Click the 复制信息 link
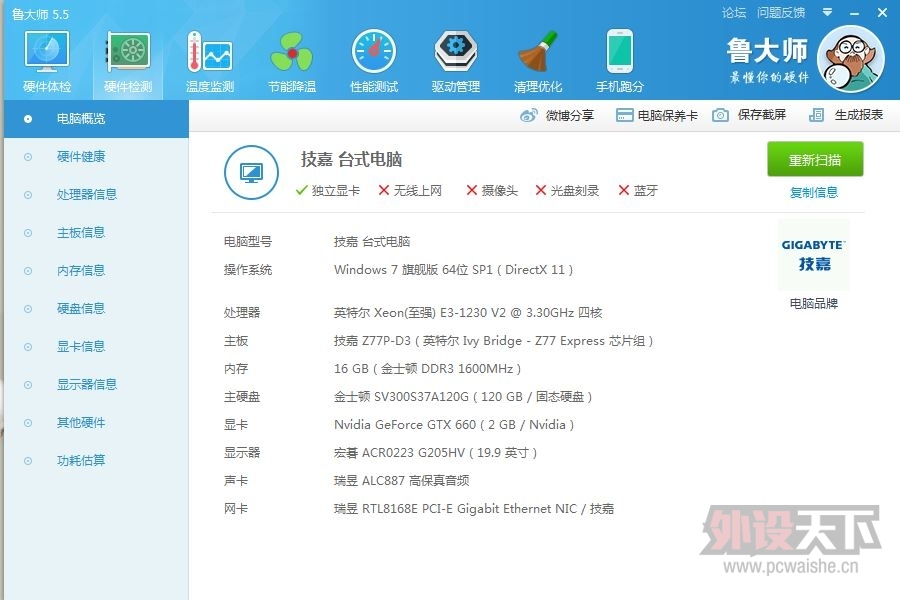 point(814,193)
